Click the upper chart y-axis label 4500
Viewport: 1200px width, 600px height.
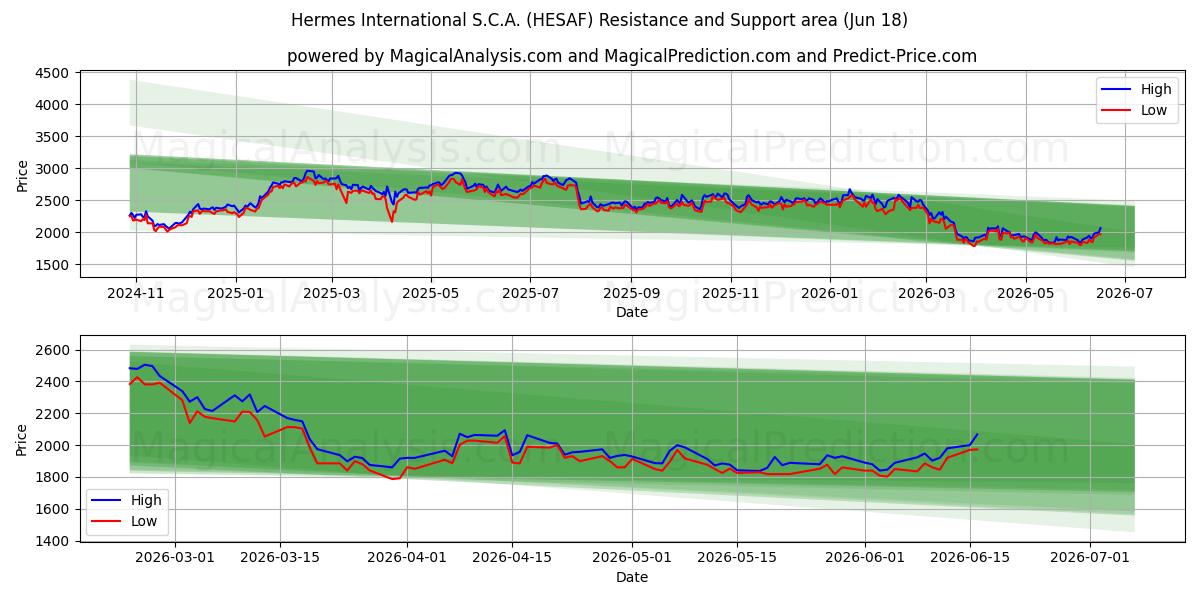click(51, 73)
